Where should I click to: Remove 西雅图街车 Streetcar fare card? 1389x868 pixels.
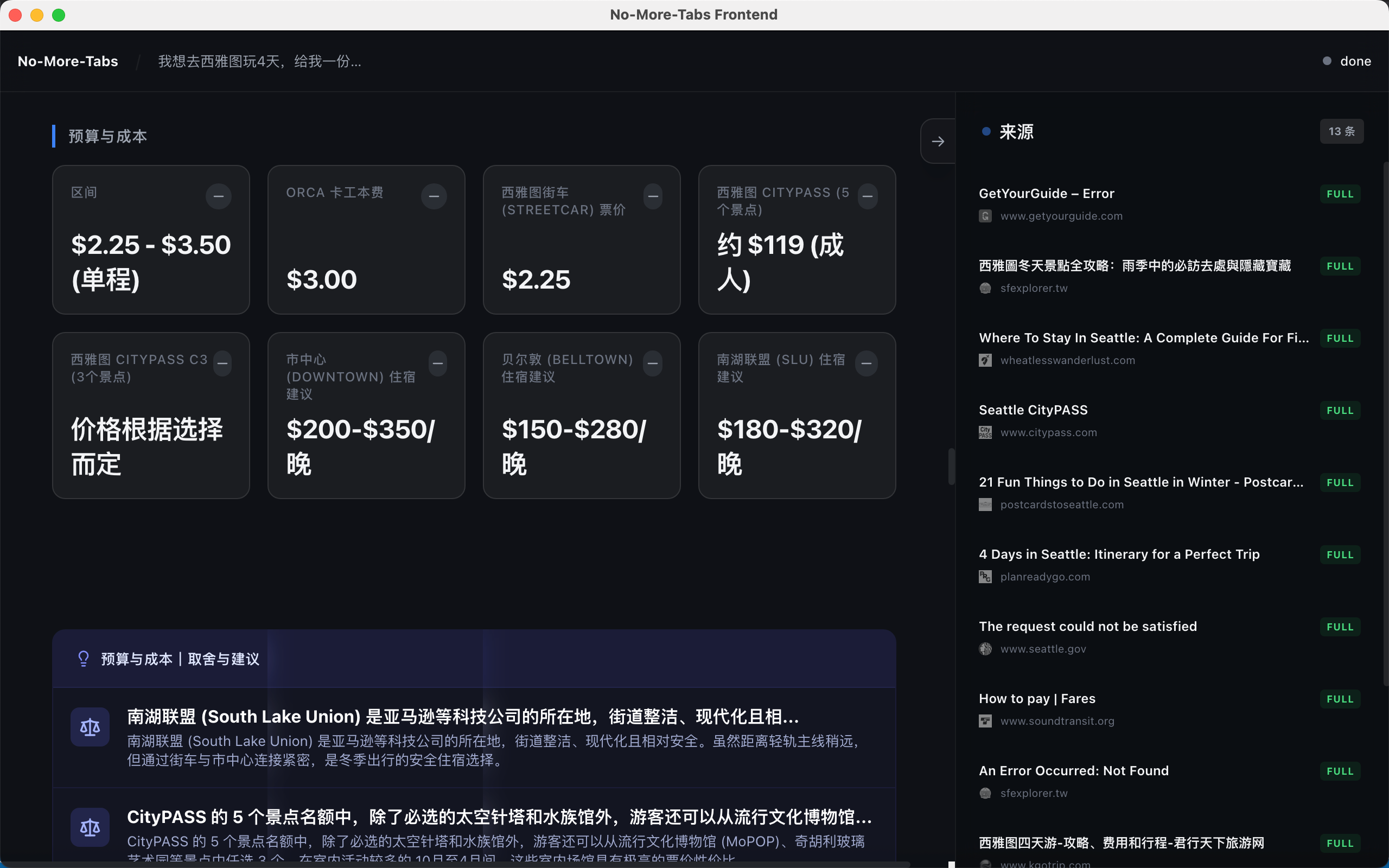tap(653, 196)
